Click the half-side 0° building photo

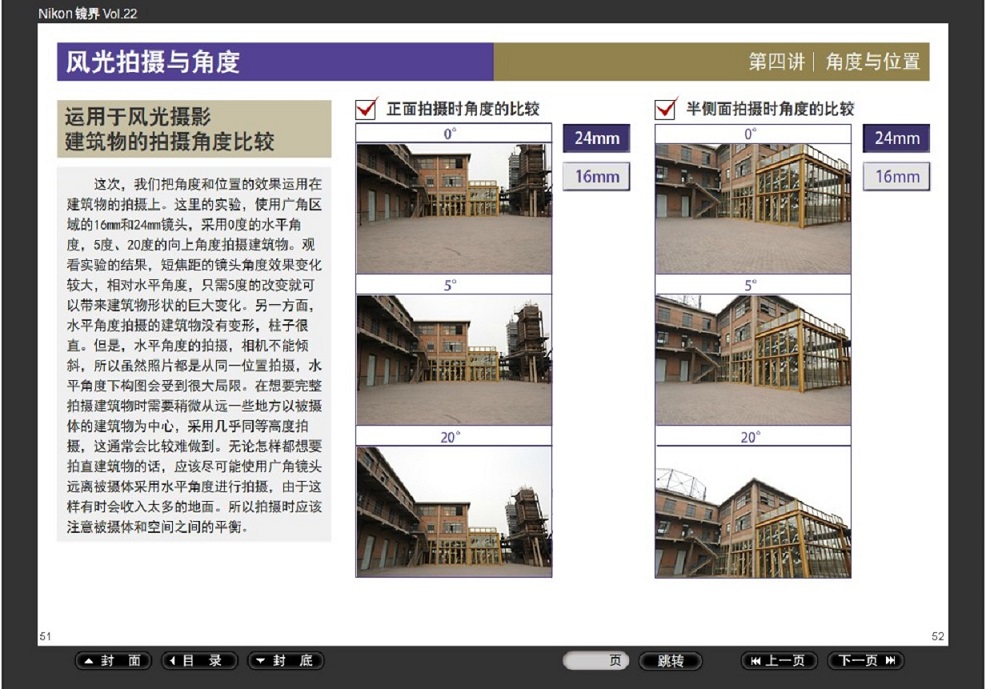coord(752,208)
